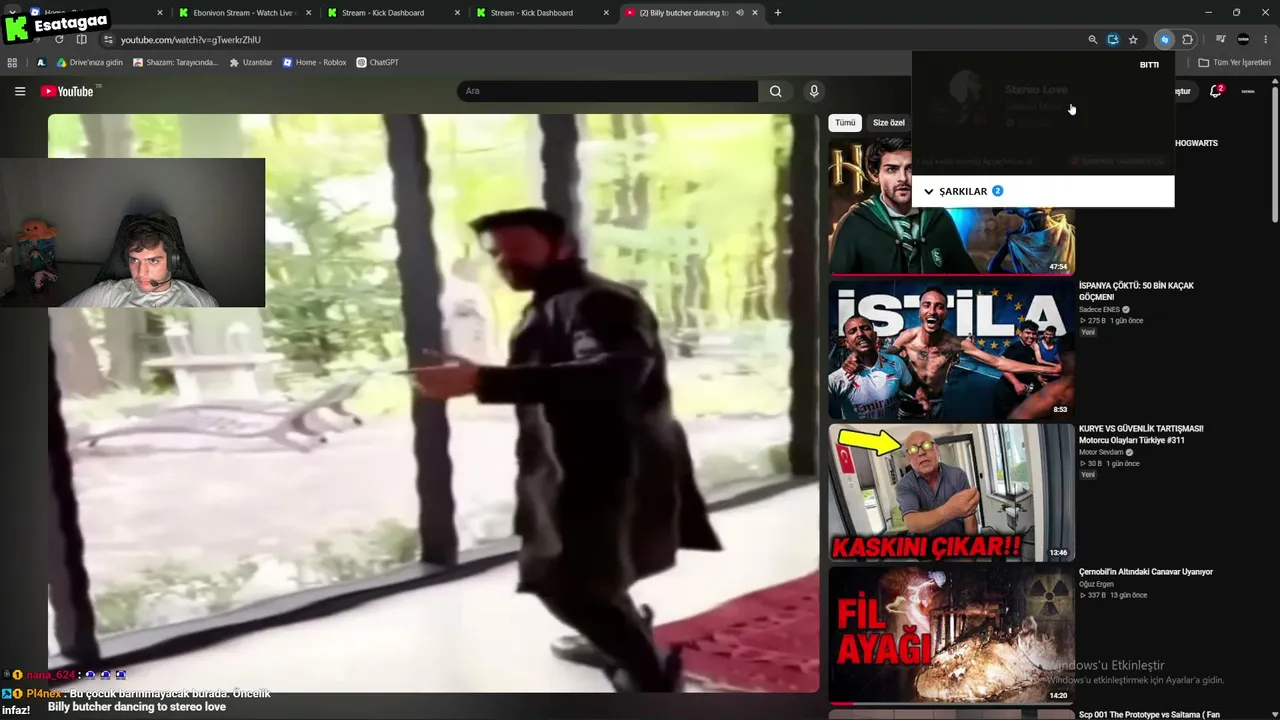This screenshot has width=1280, height=720.
Task: Open video titled KURYE VS GÜVENLİK TARTIŞMASI
Action: point(1141,434)
